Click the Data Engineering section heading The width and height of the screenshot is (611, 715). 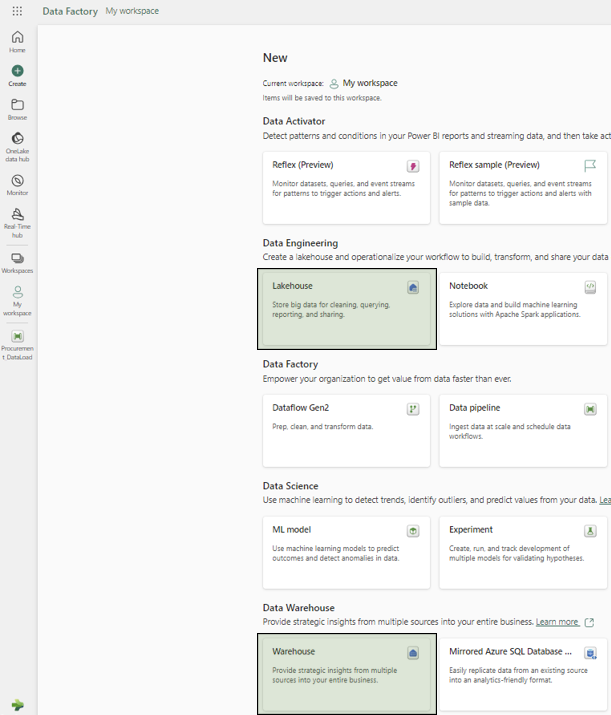[300, 243]
